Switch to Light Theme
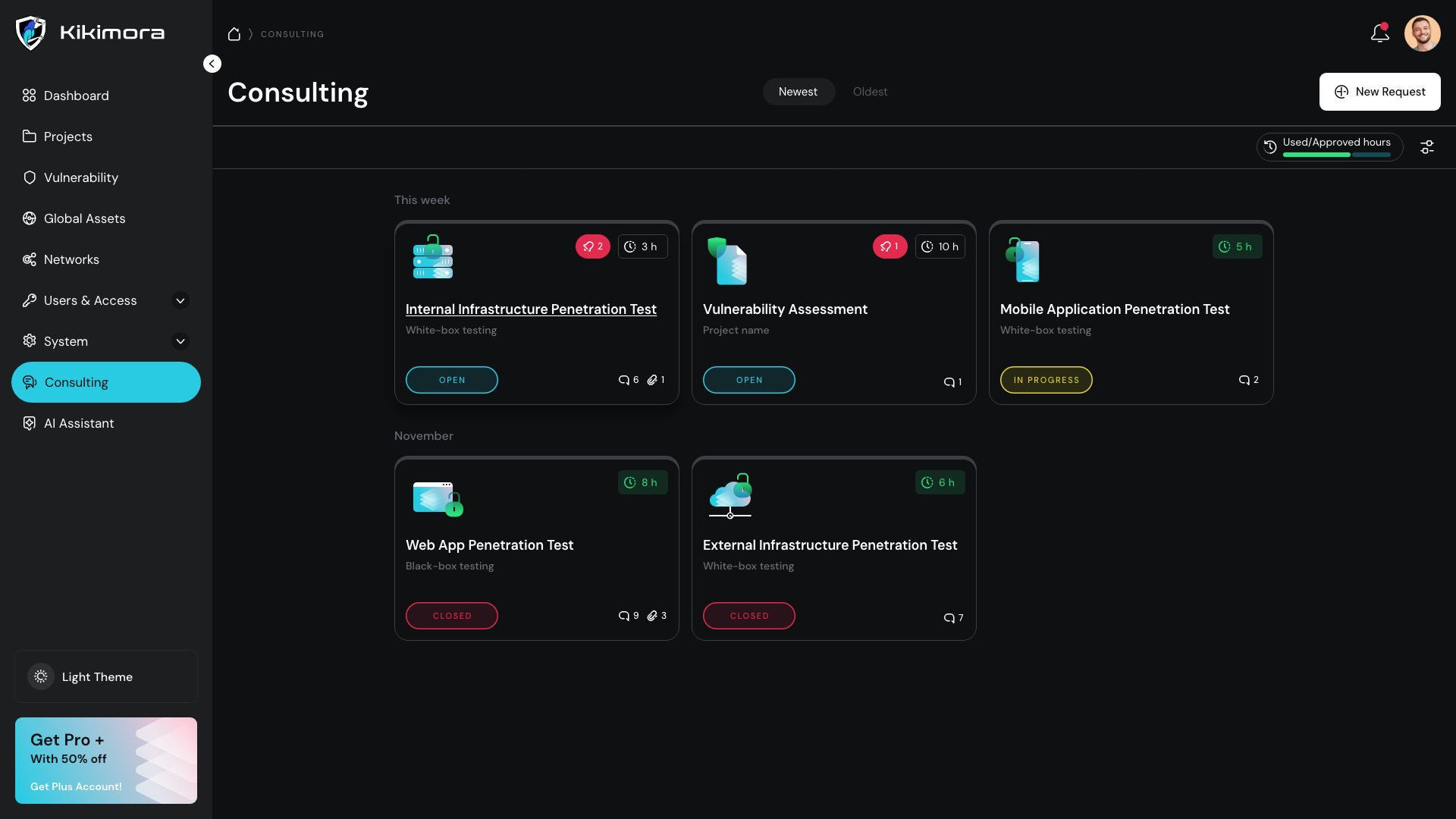The height and width of the screenshot is (819, 1456). [x=106, y=676]
